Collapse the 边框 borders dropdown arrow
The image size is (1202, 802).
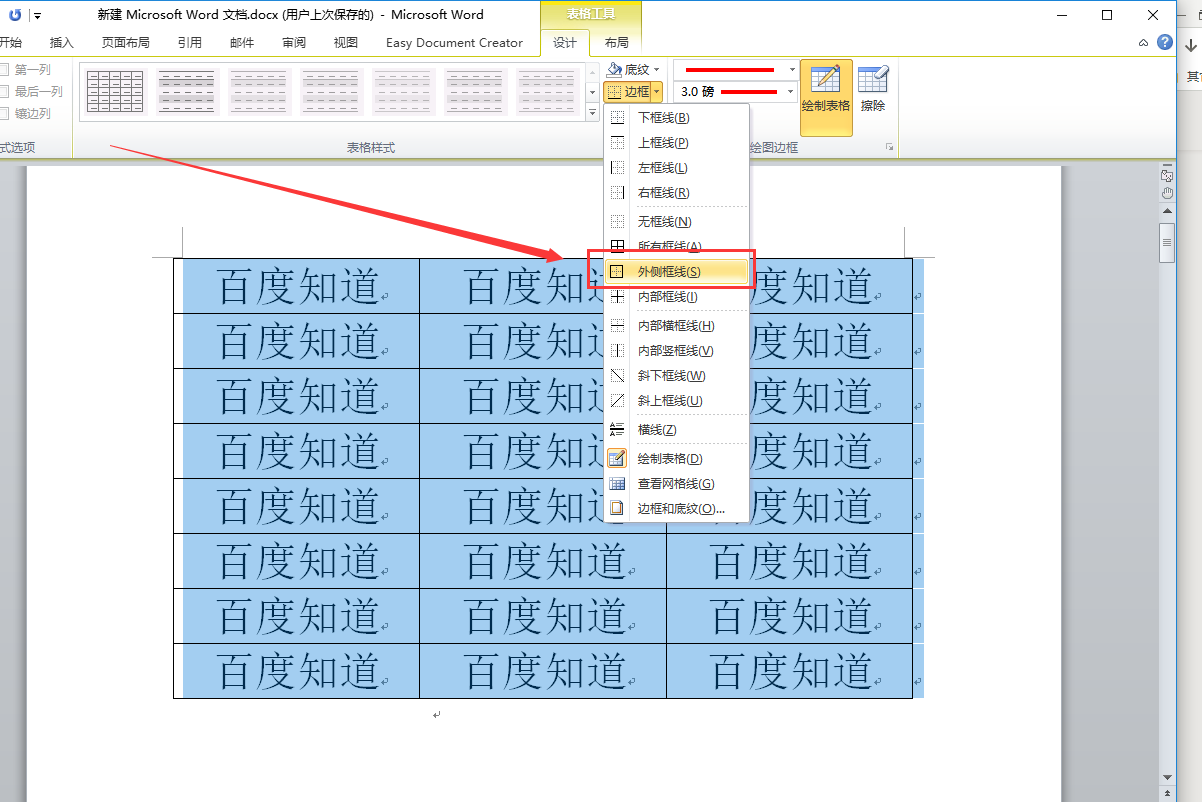pos(657,91)
